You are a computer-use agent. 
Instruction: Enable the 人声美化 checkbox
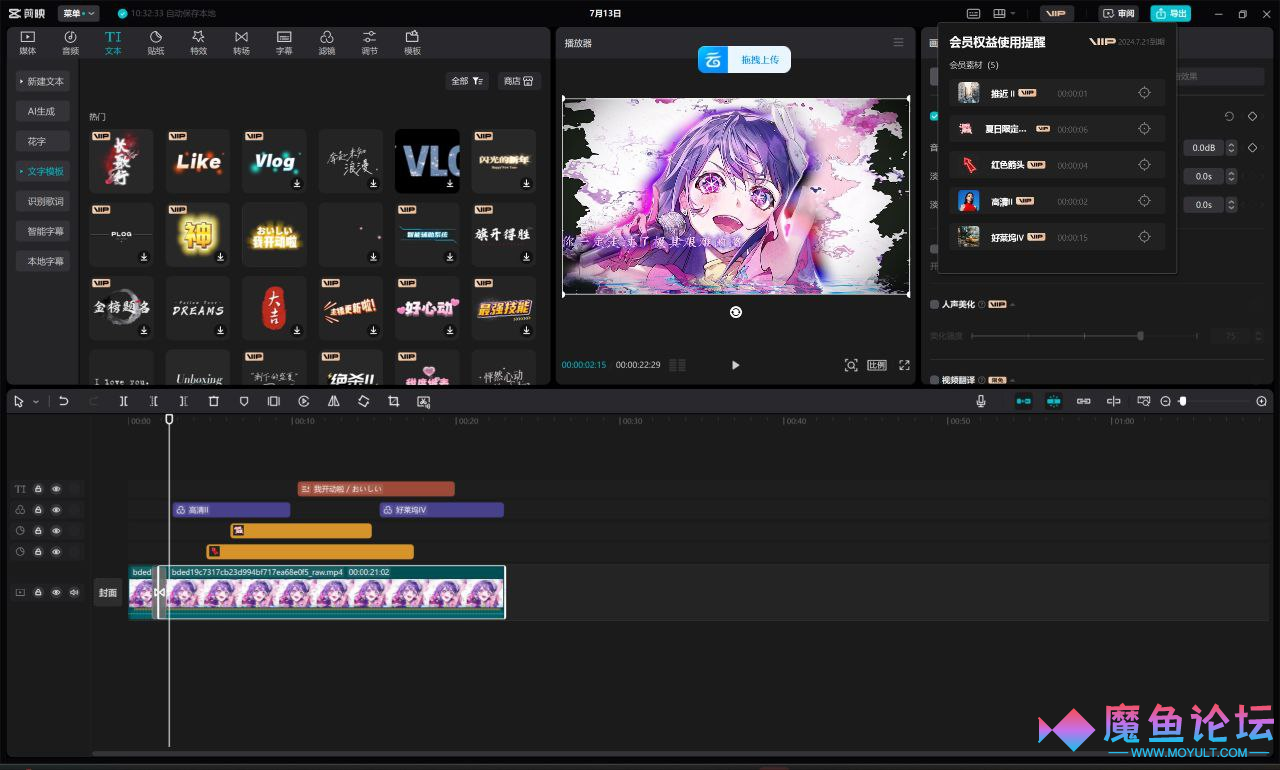[x=934, y=304]
